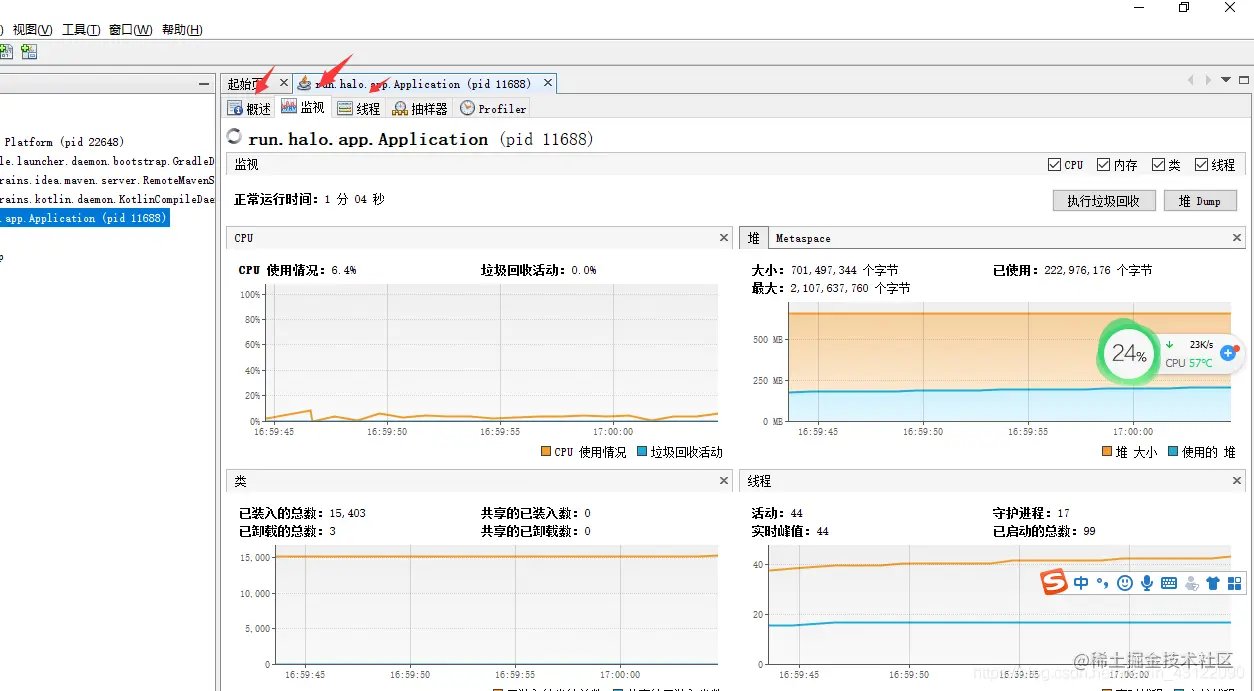Open the 概述 overview tab
The width and height of the screenshot is (1254, 691).
249,108
